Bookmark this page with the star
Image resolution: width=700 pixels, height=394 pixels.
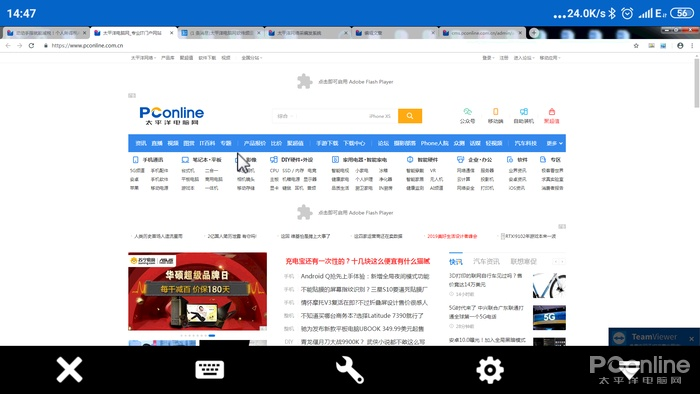coord(636,46)
